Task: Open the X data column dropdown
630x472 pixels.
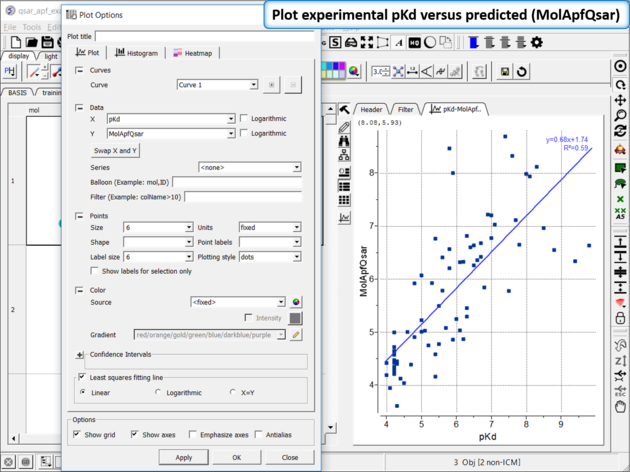Action: point(229,118)
